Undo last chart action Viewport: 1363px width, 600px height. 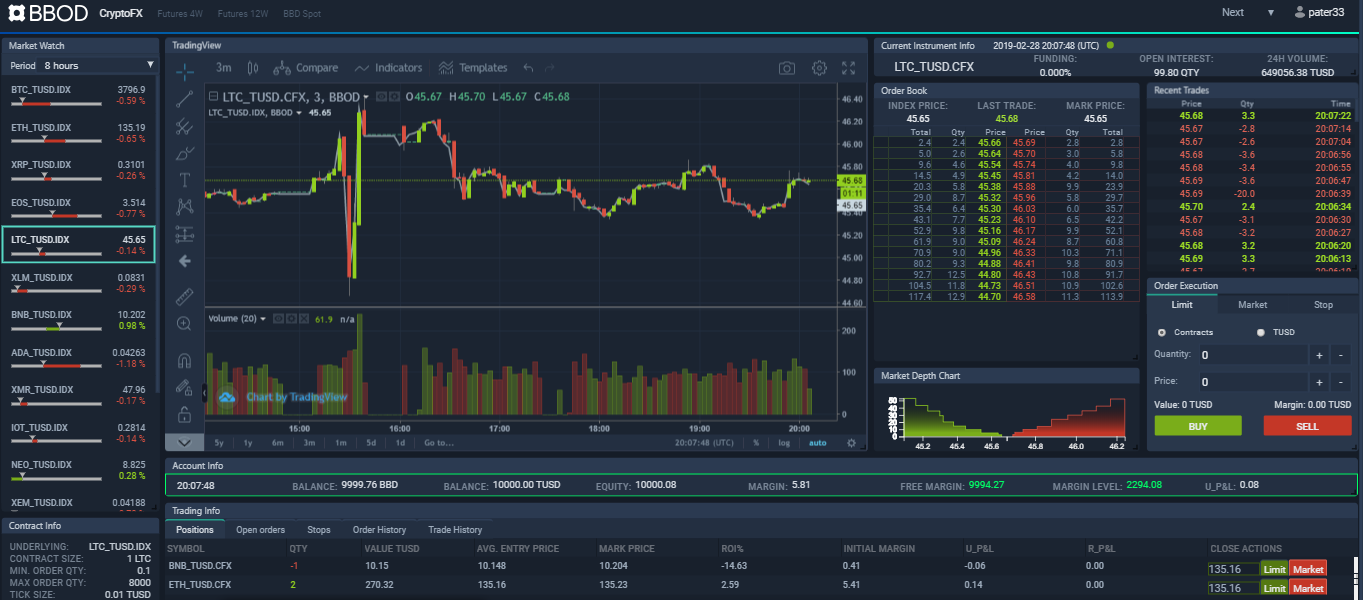tap(528, 68)
